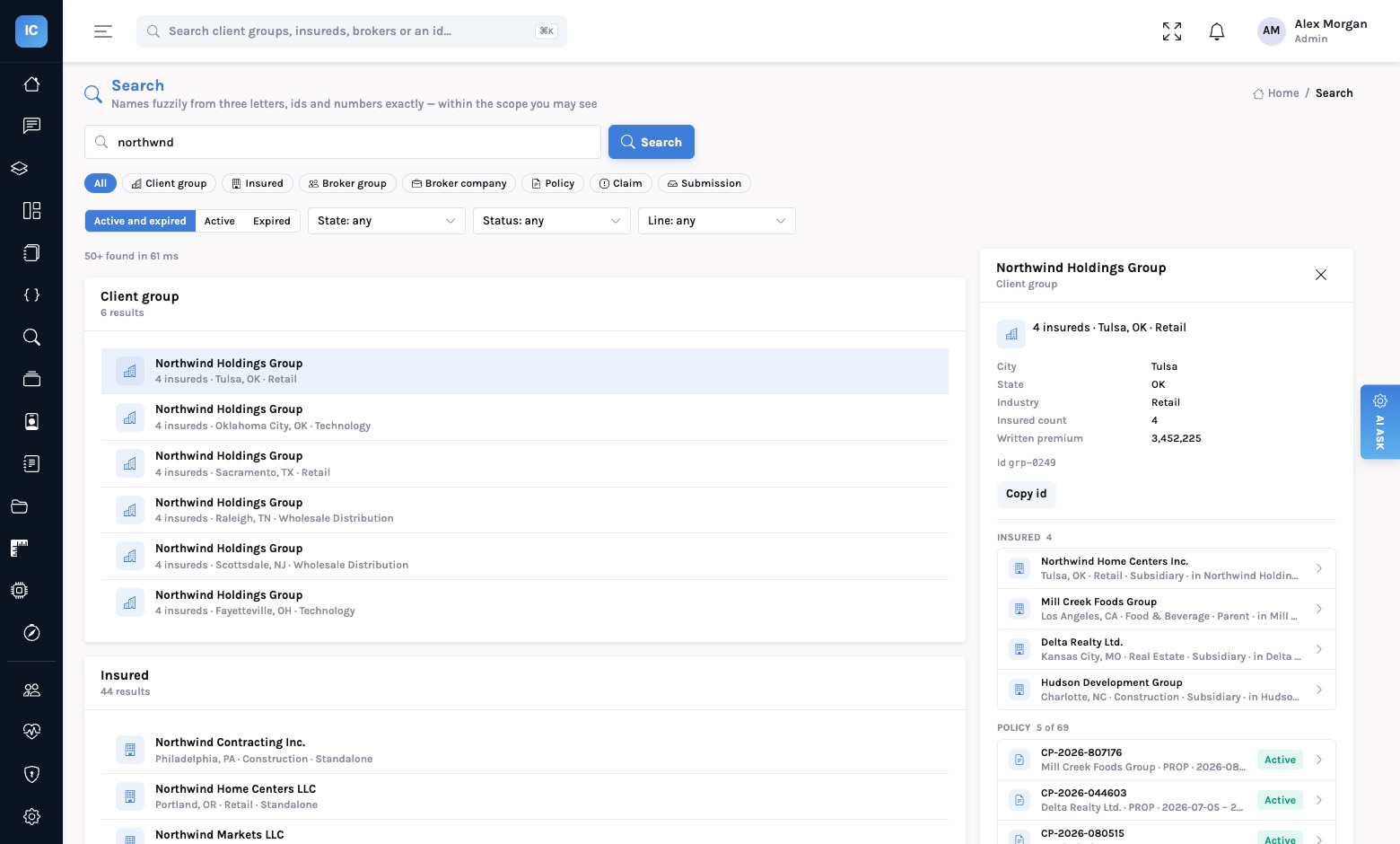Open the settings gear in sidebar

pos(31,816)
